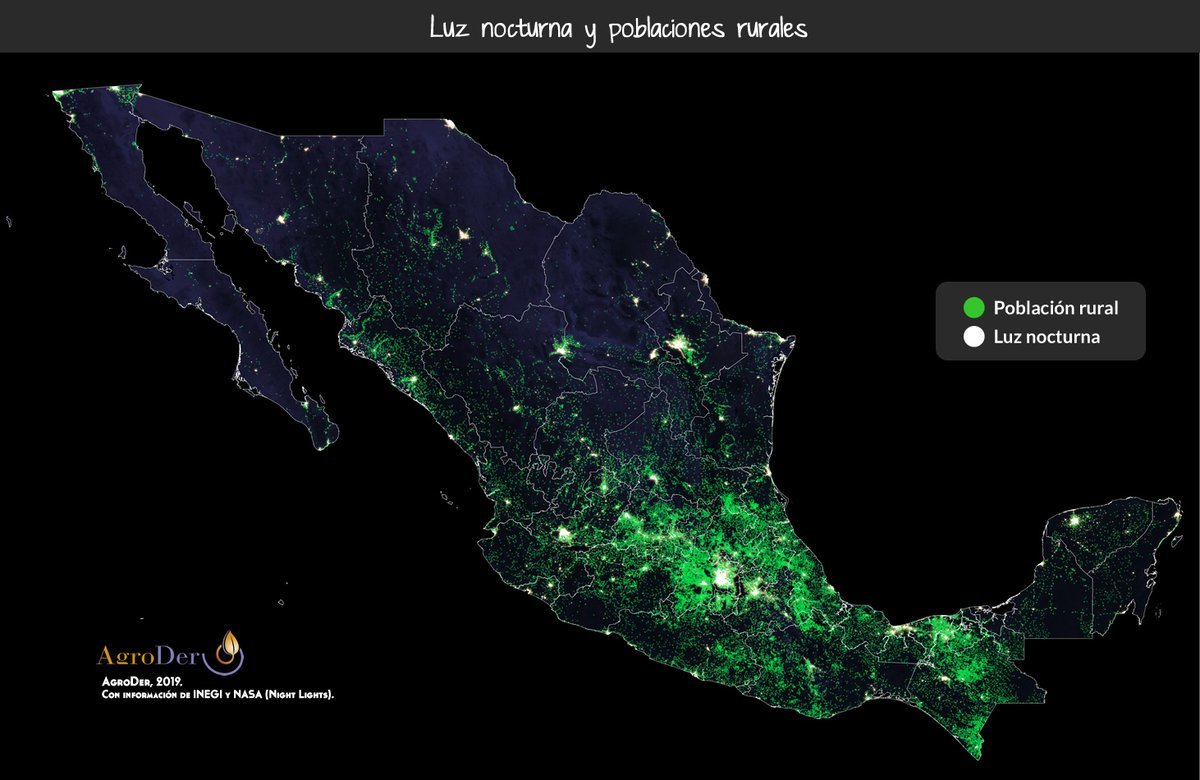
Task: Click the Guadalajara light spot in western Mexico
Action: coord(567,533)
